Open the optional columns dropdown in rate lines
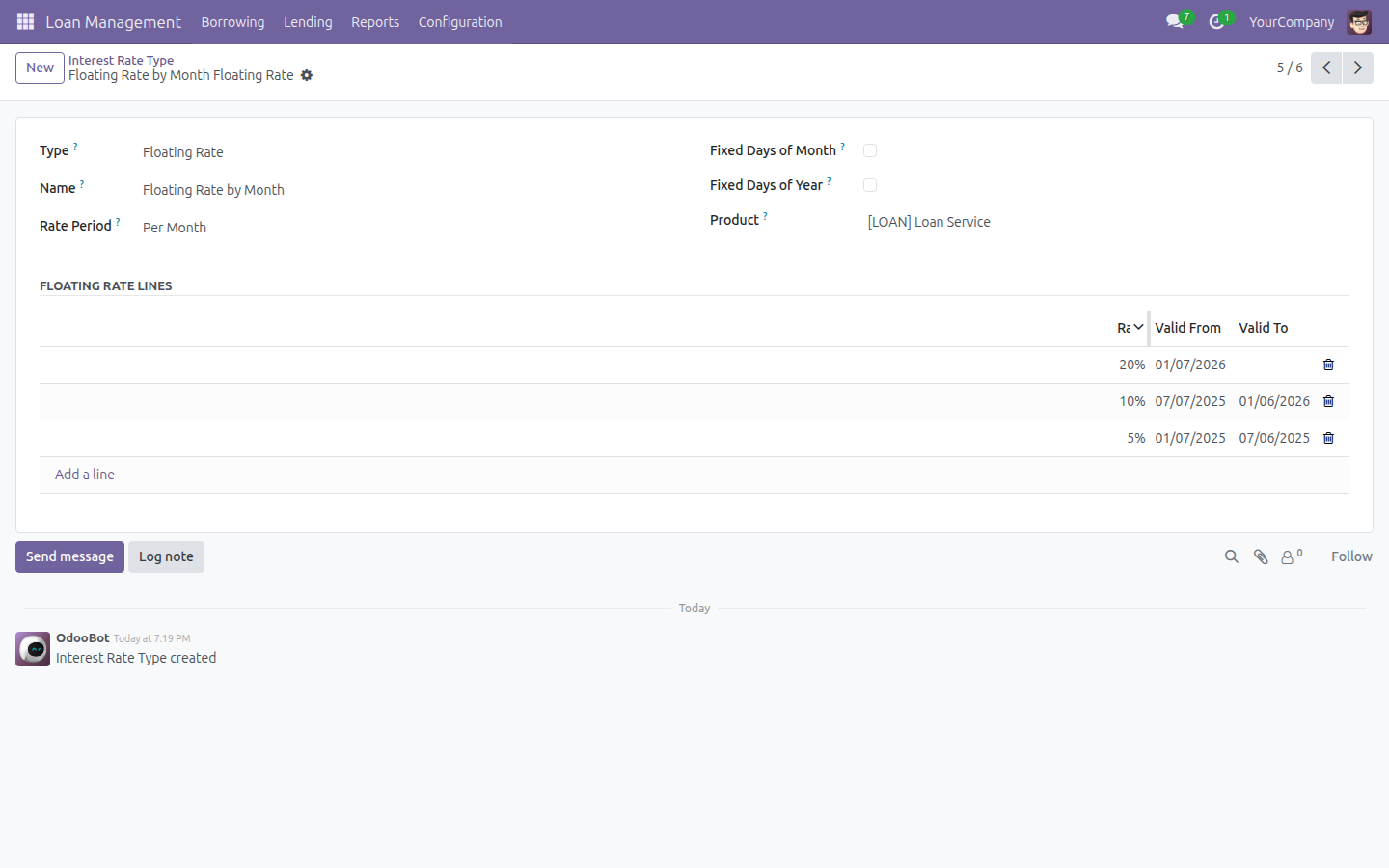 tap(1139, 328)
